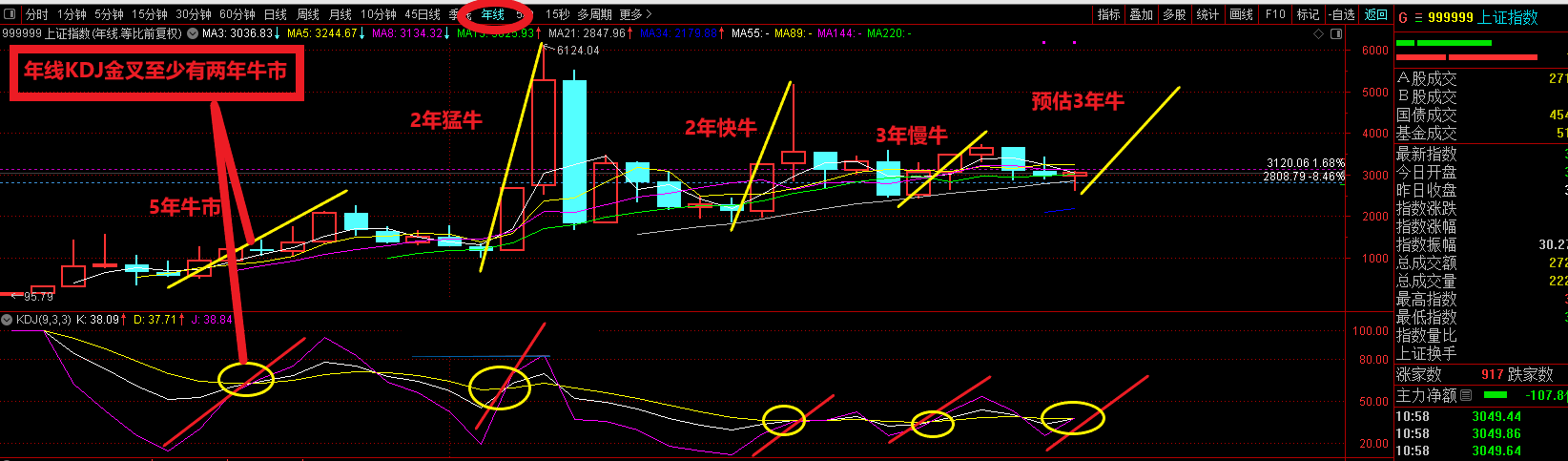
Task: Switch to the 分时 intraday view
Action: pyautogui.click(x=36, y=14)
